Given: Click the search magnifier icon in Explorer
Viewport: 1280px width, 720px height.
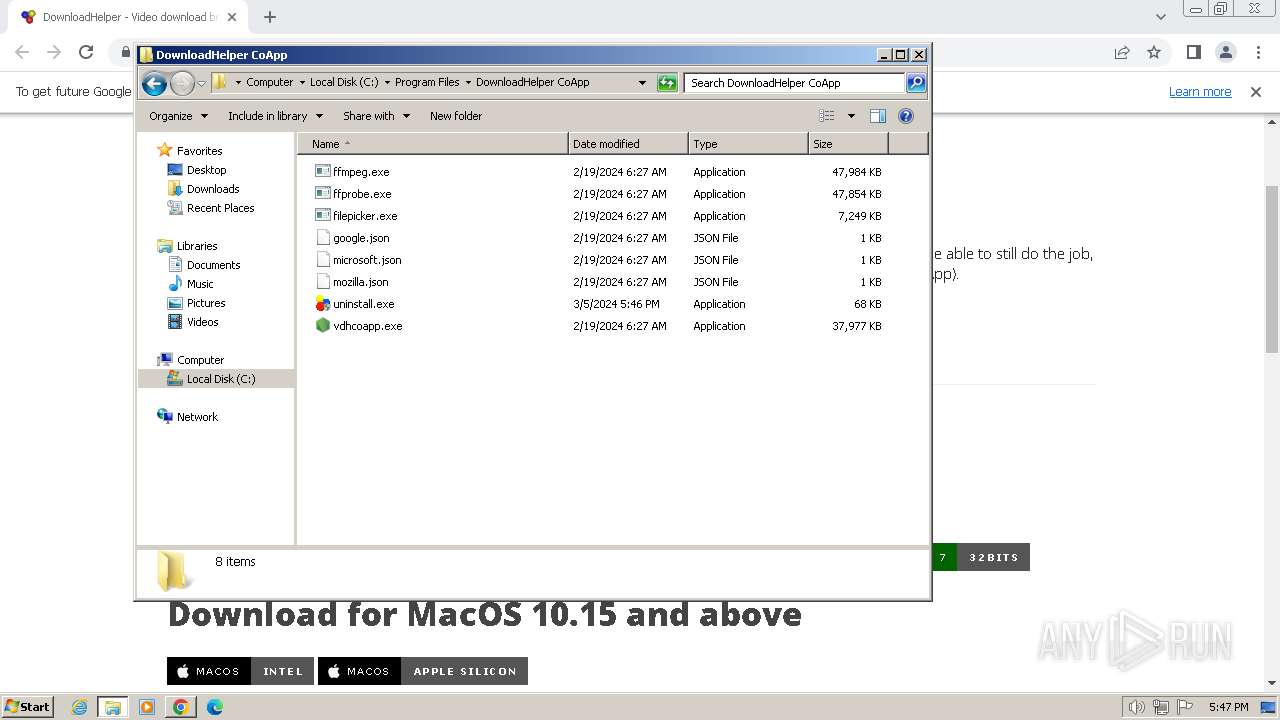Looking at the screenshot, I should click(915, 83).
